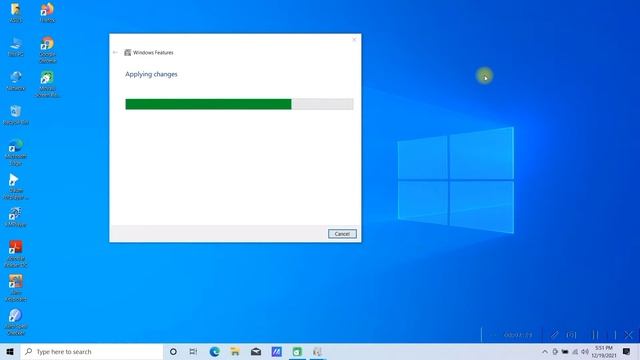This screenshot has height=360, width=640.
Task: Open the Recycle Bin
Action: 16,115
